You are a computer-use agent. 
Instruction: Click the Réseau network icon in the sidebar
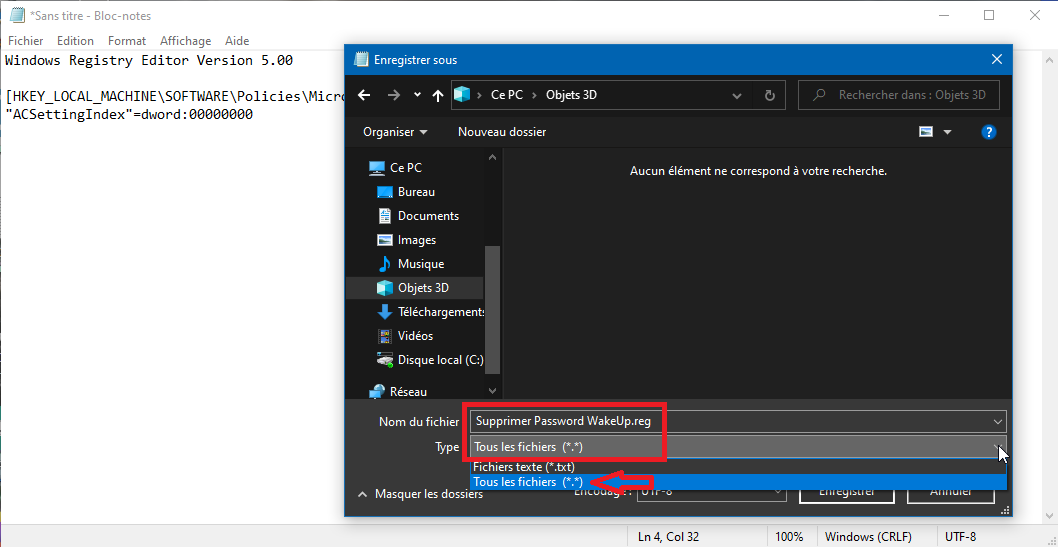(376, 391)
